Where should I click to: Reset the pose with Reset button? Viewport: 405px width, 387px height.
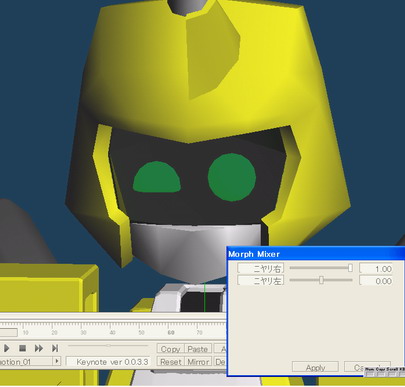[x=170, y=362]
